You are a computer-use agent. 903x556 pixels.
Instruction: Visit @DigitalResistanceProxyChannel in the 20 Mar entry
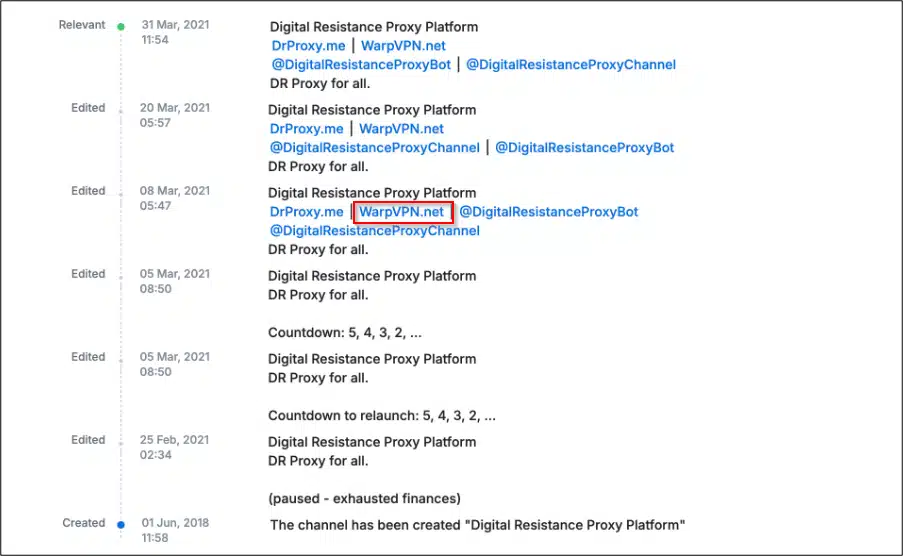click(374, 148)
